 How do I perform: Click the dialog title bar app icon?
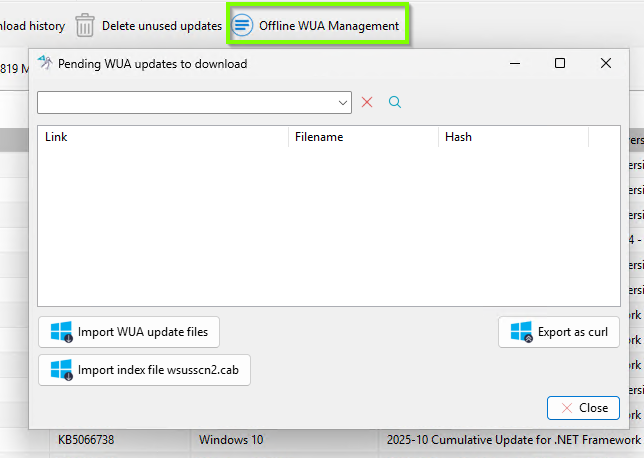[45, 63]
